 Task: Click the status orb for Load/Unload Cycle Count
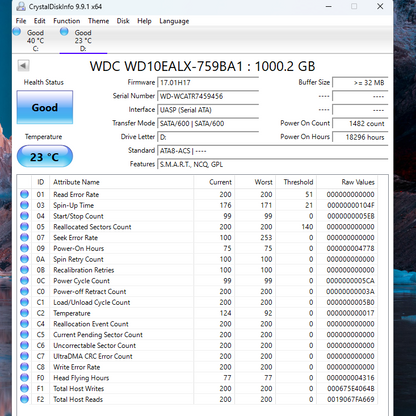pos(24,302)
